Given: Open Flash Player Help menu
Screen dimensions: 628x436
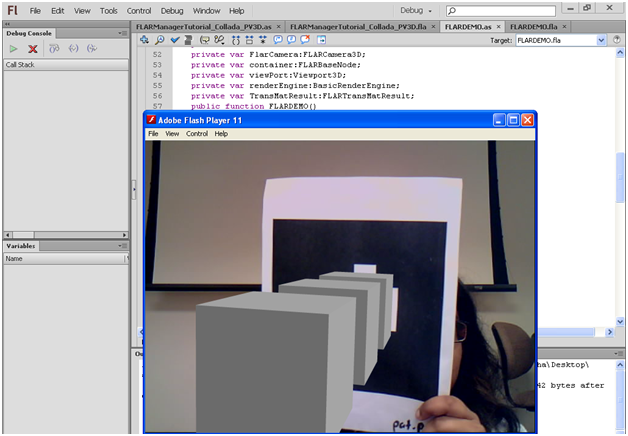Looking at the screenshot, I should (221, 134).
